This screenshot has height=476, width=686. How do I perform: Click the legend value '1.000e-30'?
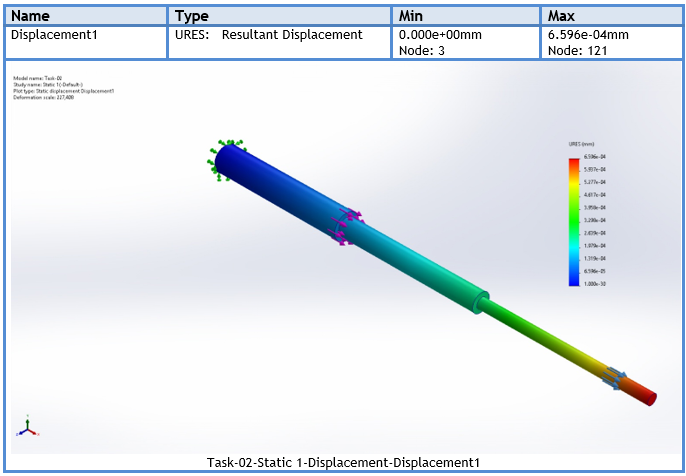click(x=595, y=284)
